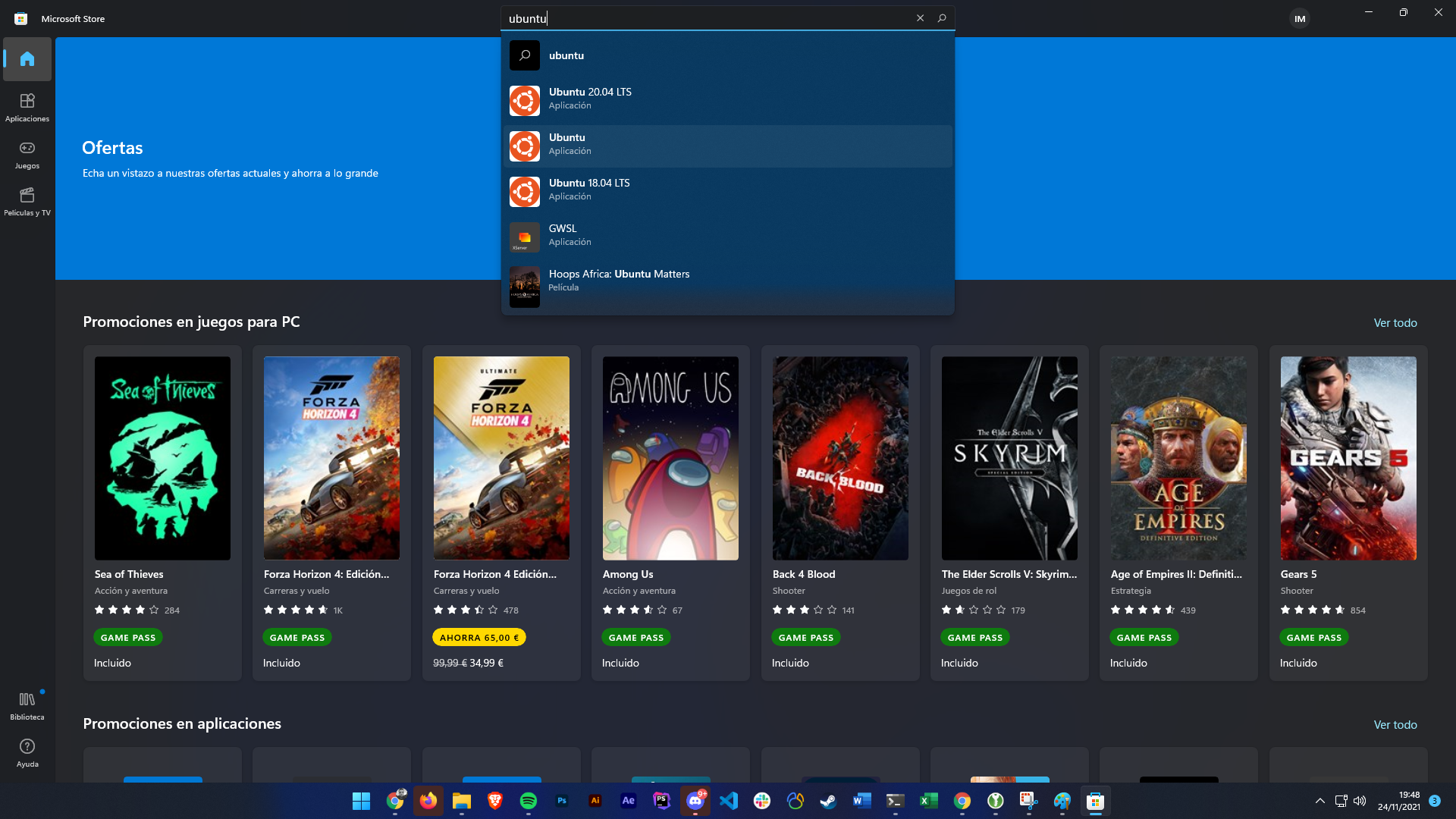
Task: Click the 854 rating count of Gears 5
Action: pyautogui.click(x=1358, y=610)
